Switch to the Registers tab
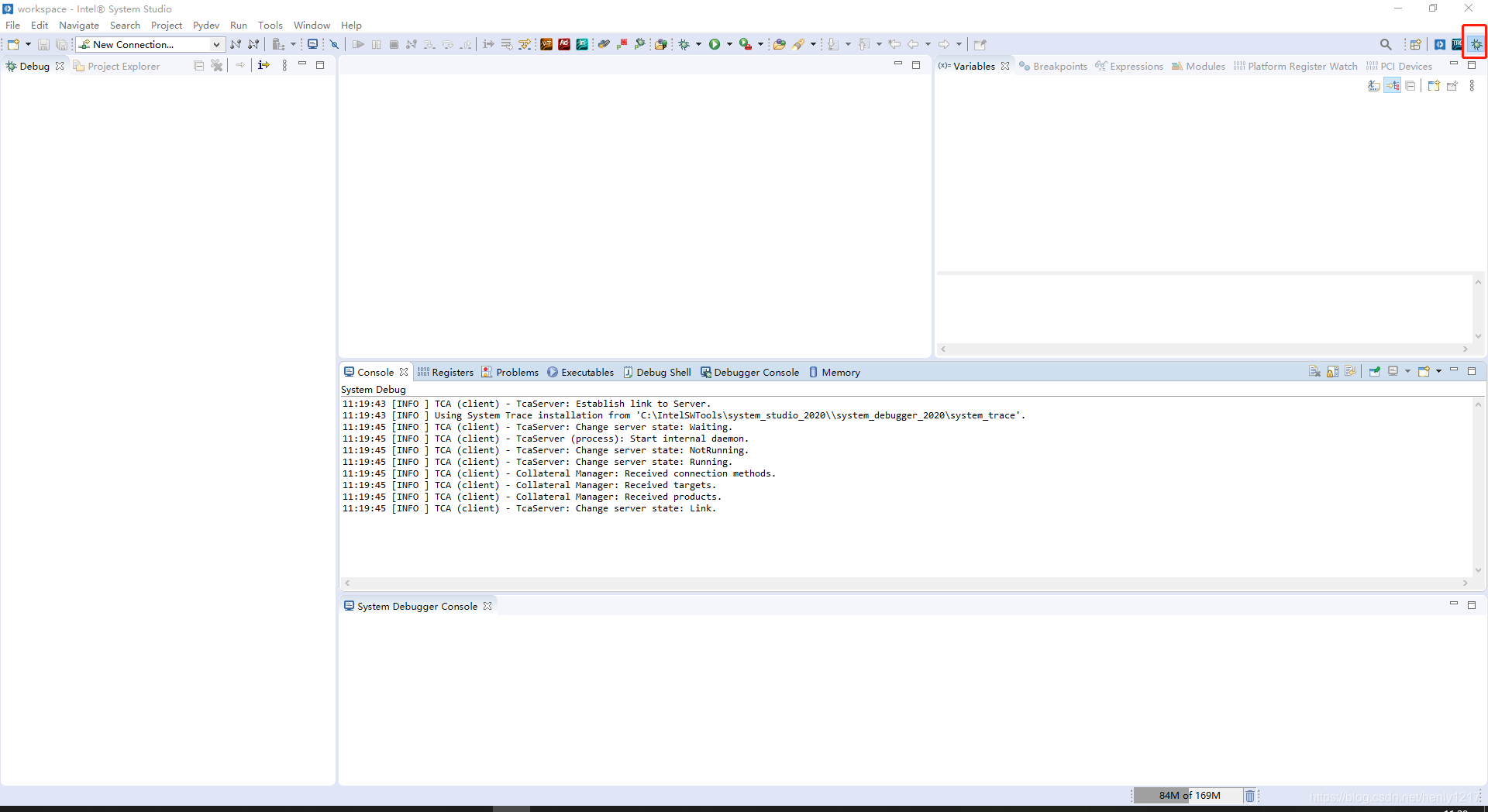The width and height of the screenshot is (1488, 812). [446, 372]
